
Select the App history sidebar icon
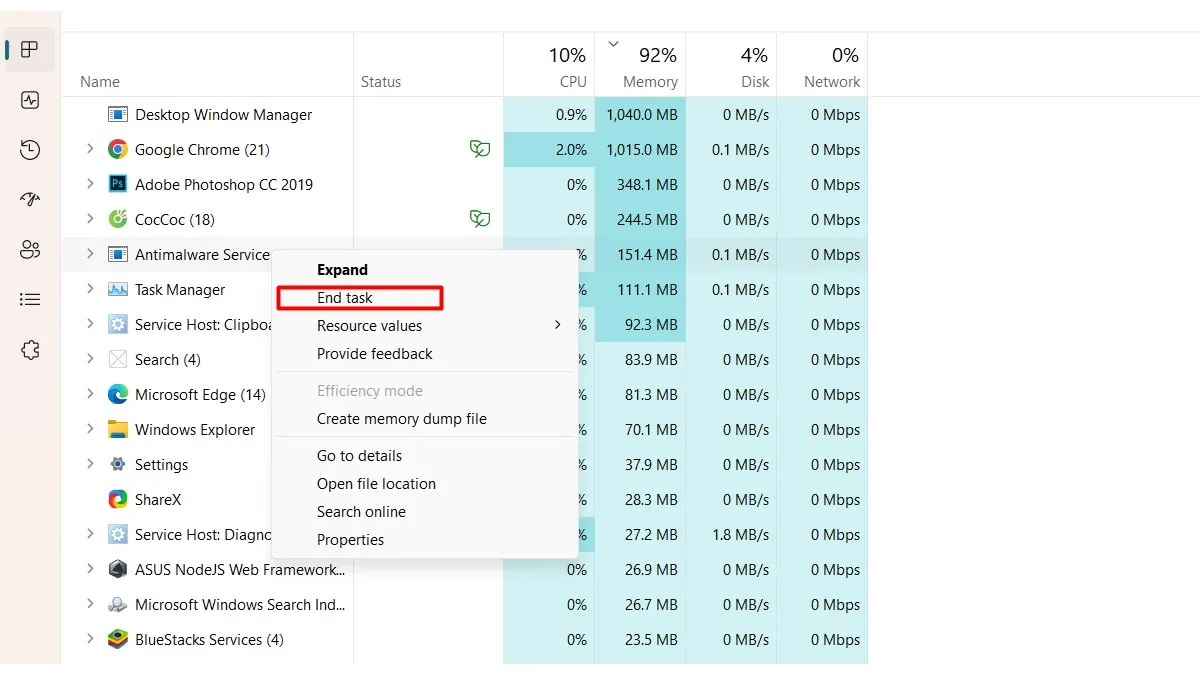click(30, 149)
